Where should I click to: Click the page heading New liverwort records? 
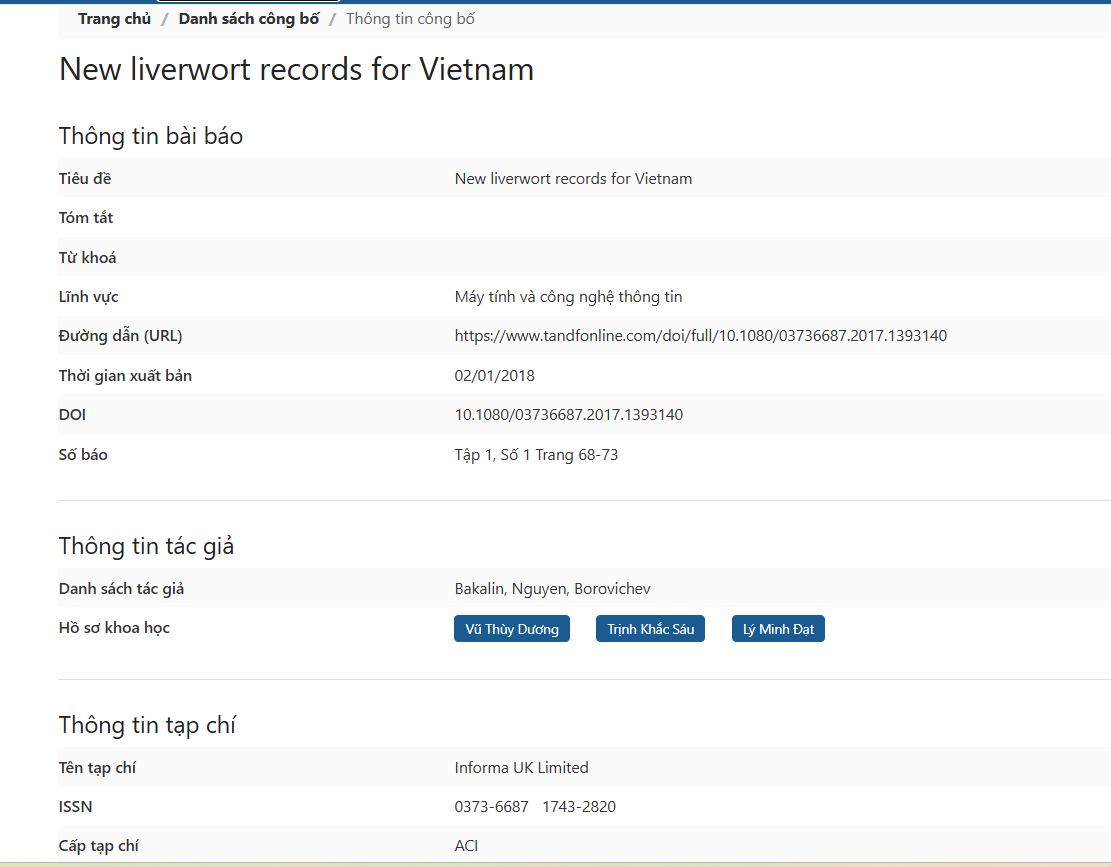click(296, 69)
